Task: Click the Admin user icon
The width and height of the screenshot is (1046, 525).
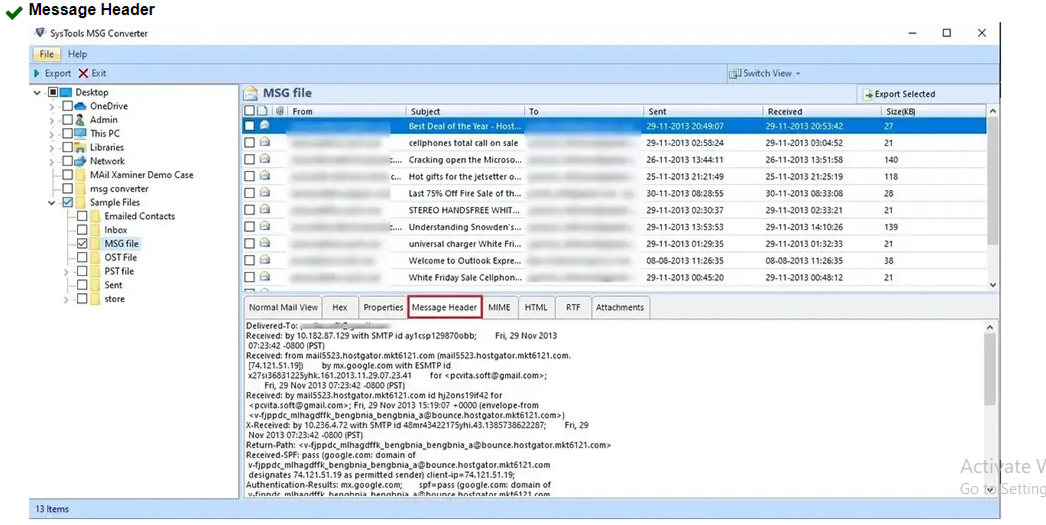Action: (x=80, y=120)
